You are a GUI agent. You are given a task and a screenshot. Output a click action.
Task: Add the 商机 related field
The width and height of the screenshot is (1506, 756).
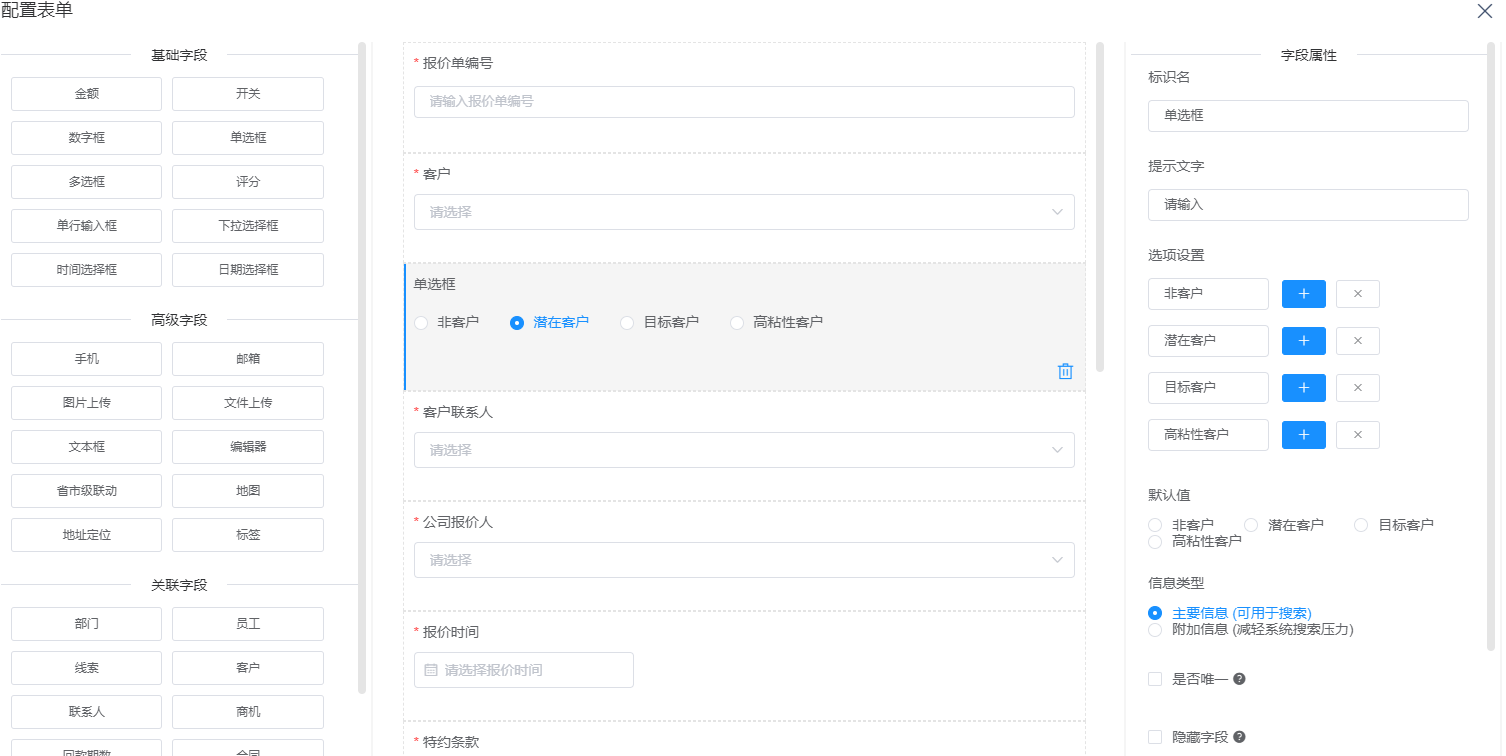pos(248,712)
